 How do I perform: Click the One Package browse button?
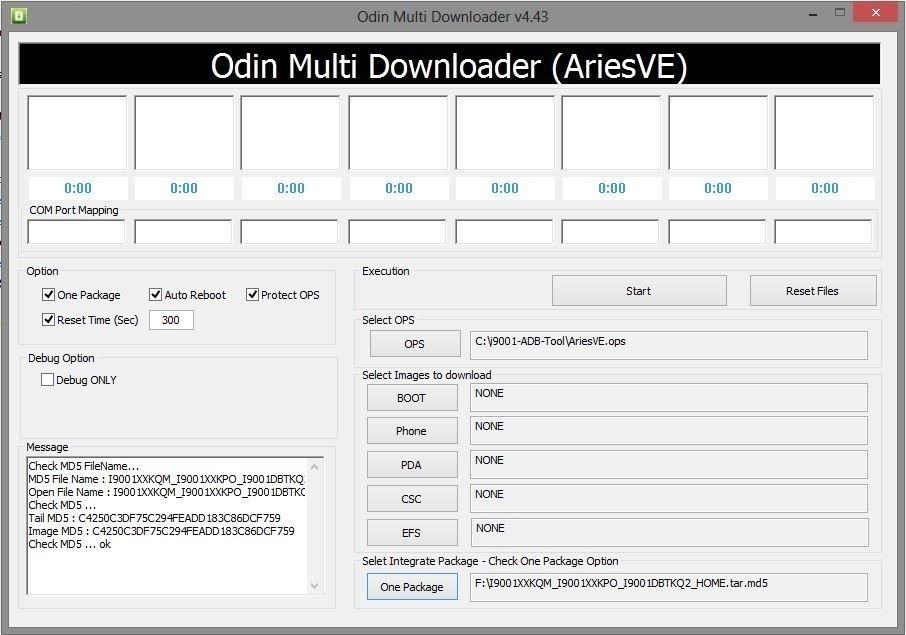tap(412, 586)
